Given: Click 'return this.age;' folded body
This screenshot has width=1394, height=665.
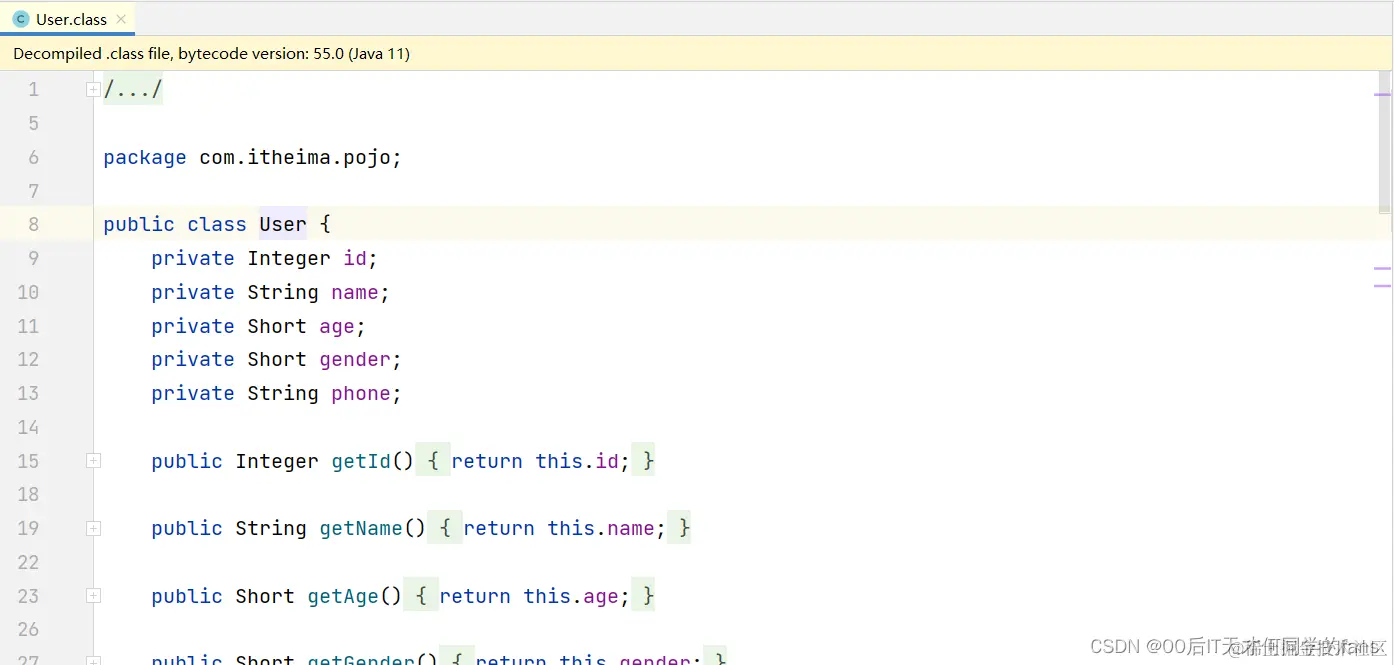Looking at the screenshot, I should 535,596.
